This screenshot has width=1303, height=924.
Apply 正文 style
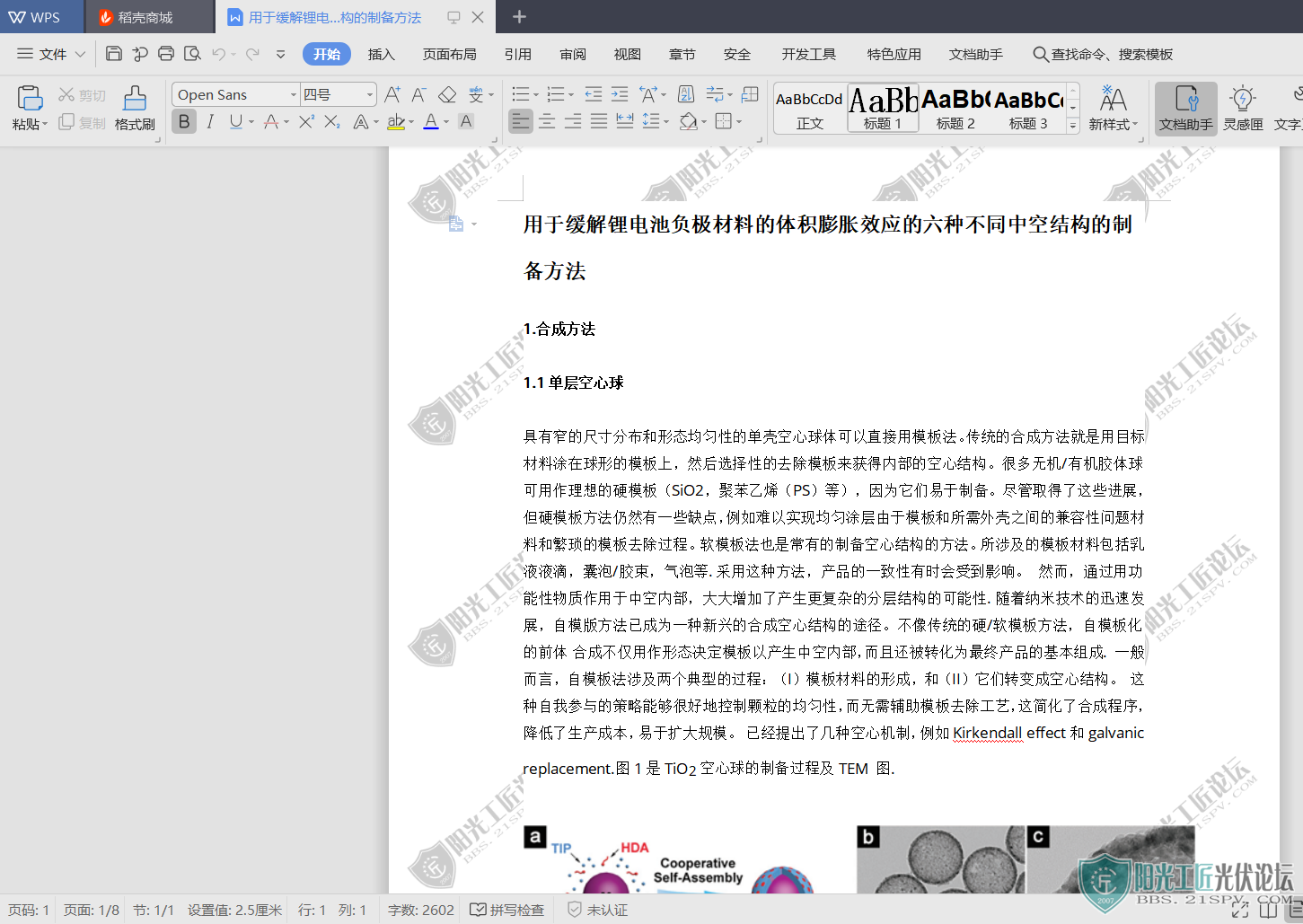[810, 109]
